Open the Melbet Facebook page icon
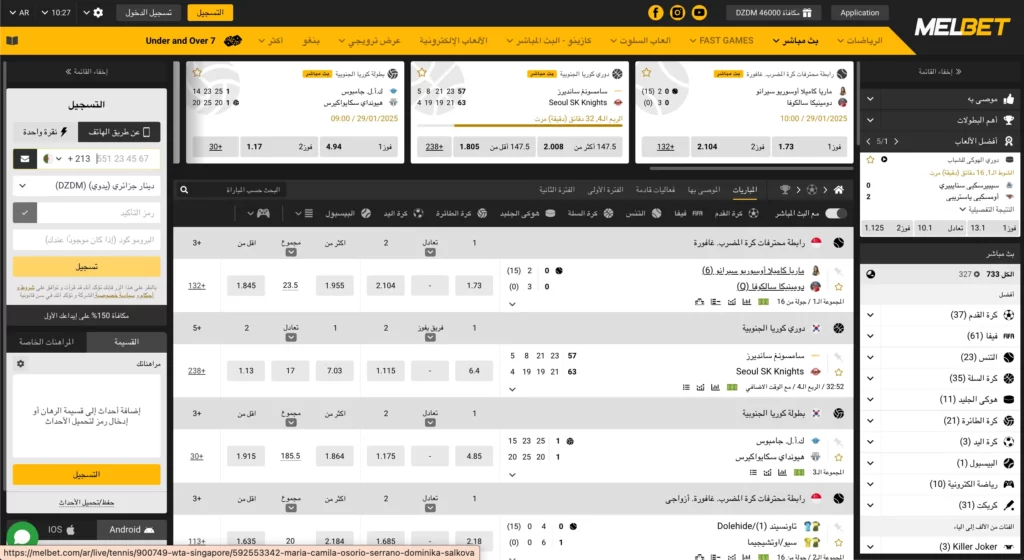 pos(655,12)
